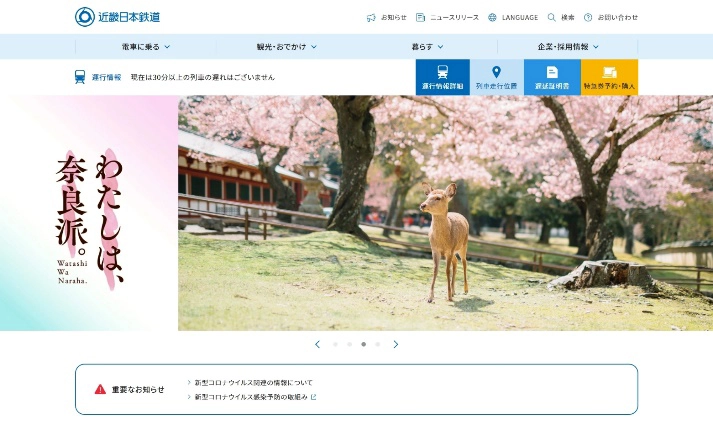The width and height of the screenshot is (713, 441).
Task: Expand the 企業・採用情報 dropdown
Action: pyautogui.click(x=568, y=46)
